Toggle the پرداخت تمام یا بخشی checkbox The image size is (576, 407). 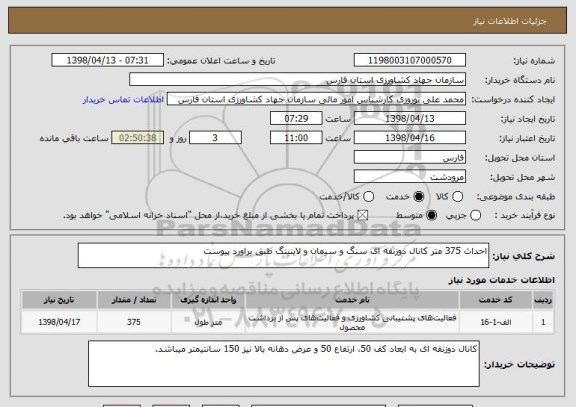(x=363, y=215)
